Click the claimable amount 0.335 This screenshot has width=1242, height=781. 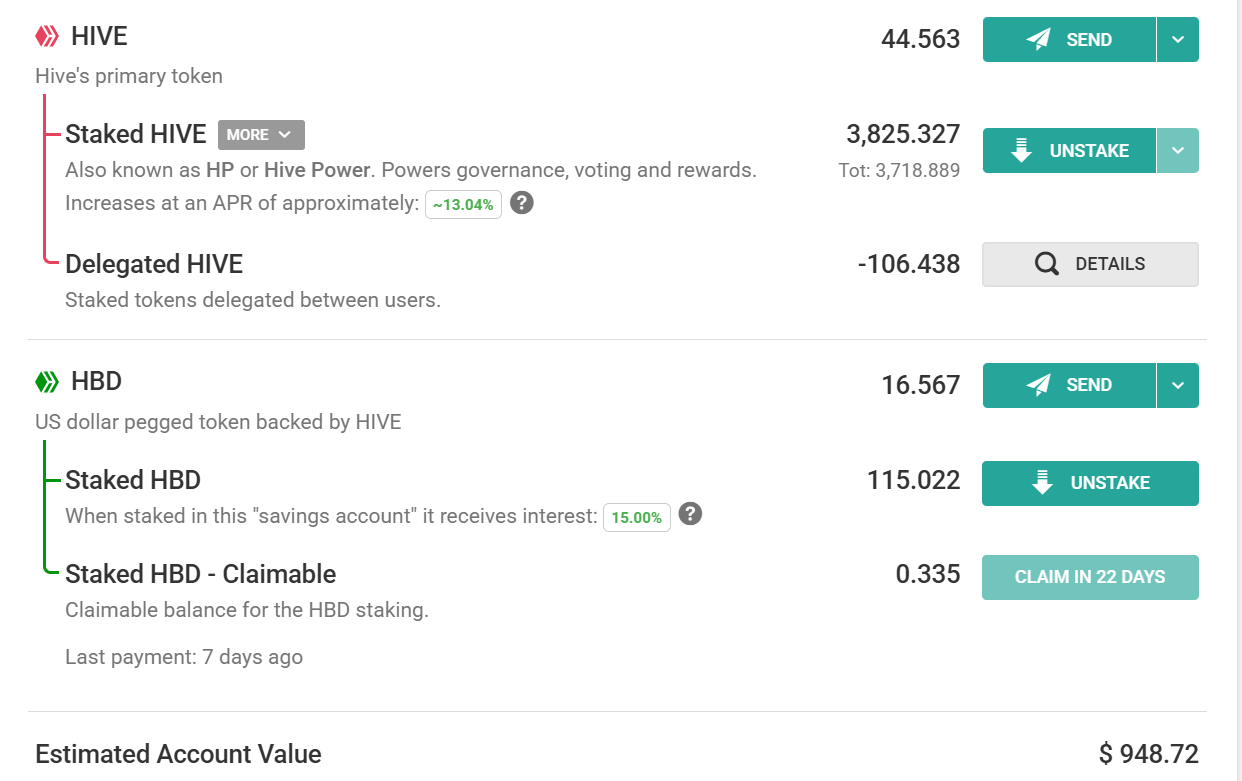click(928, 574)
